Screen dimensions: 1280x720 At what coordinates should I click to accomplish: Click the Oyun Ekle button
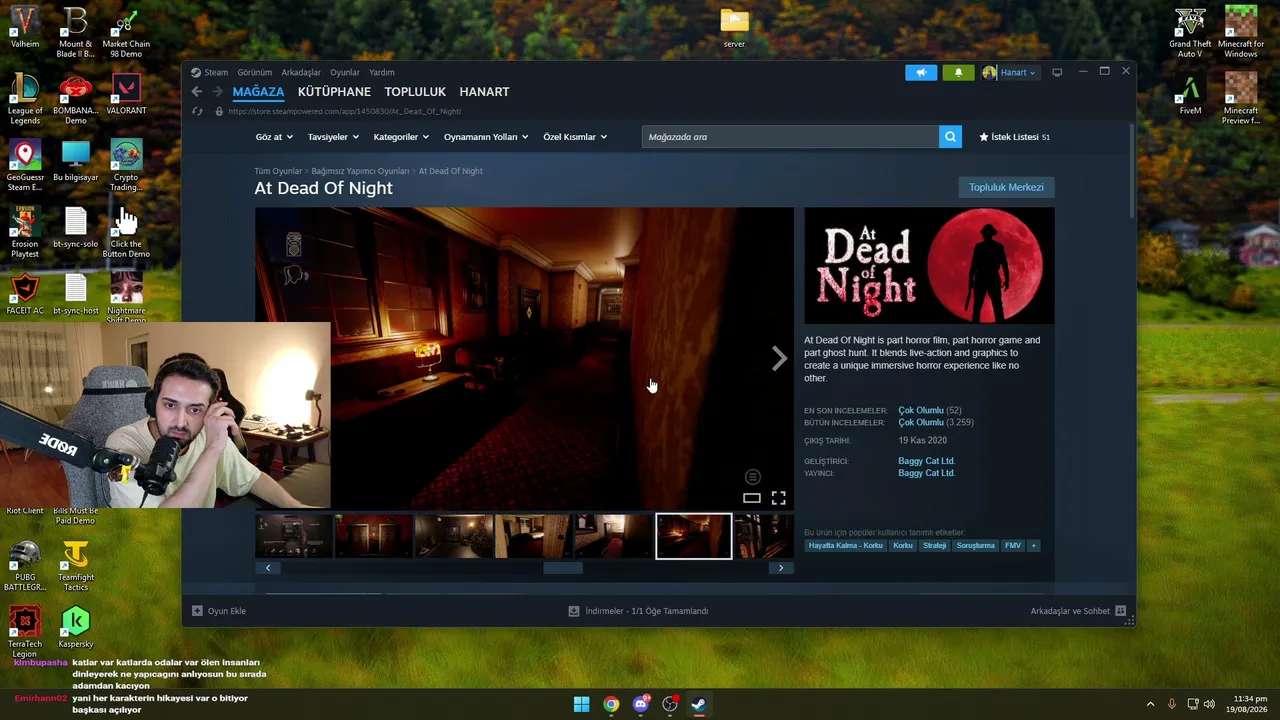[218, 611]
